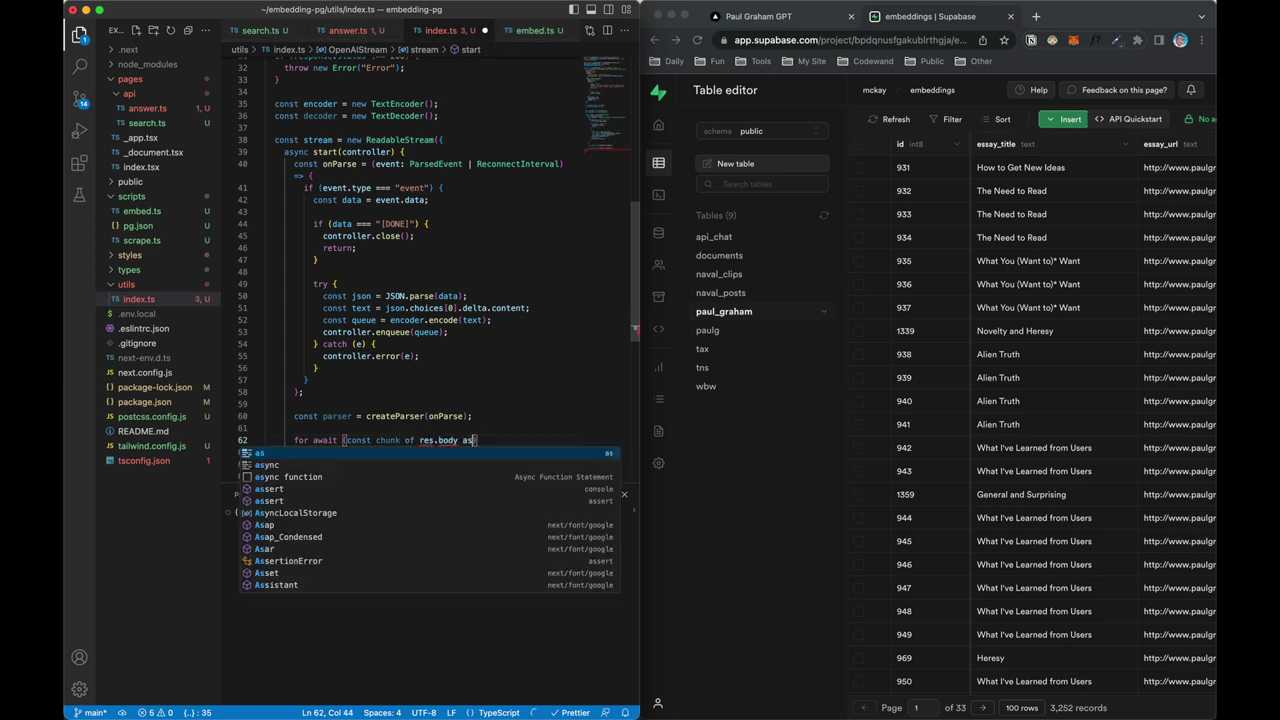Click the page number input field
Image resolution: width=1280 pixels, height=720 pixels.
923,708
